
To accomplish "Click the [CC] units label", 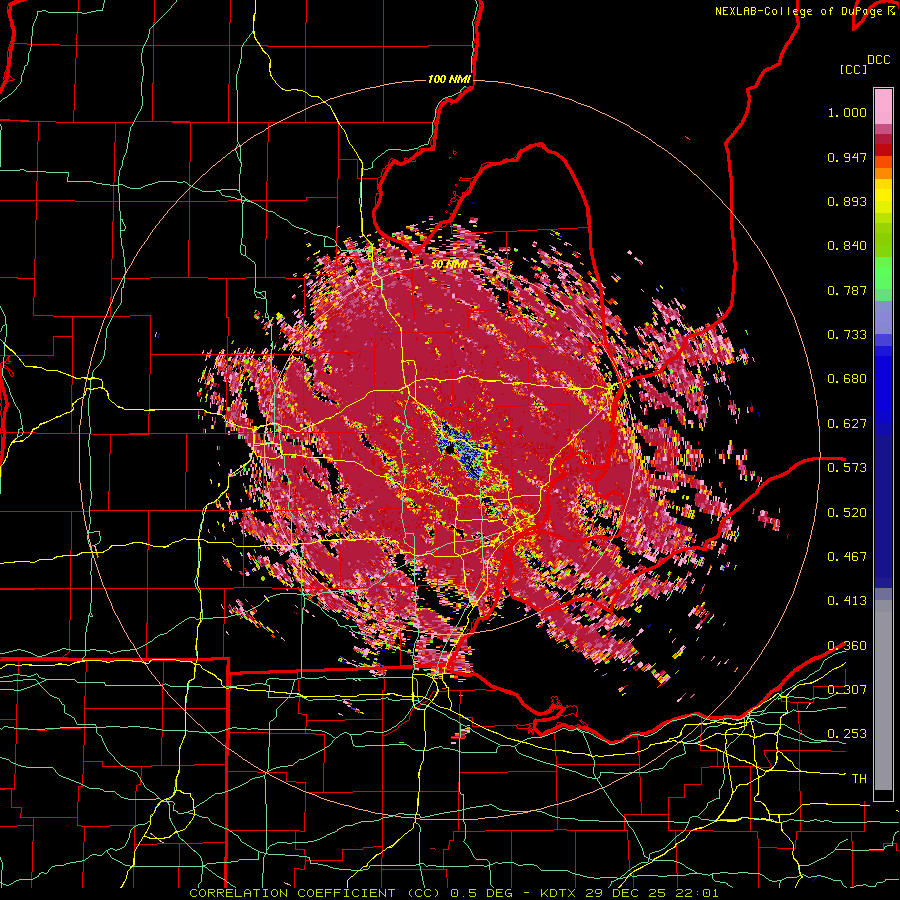I will coord(854,69).
